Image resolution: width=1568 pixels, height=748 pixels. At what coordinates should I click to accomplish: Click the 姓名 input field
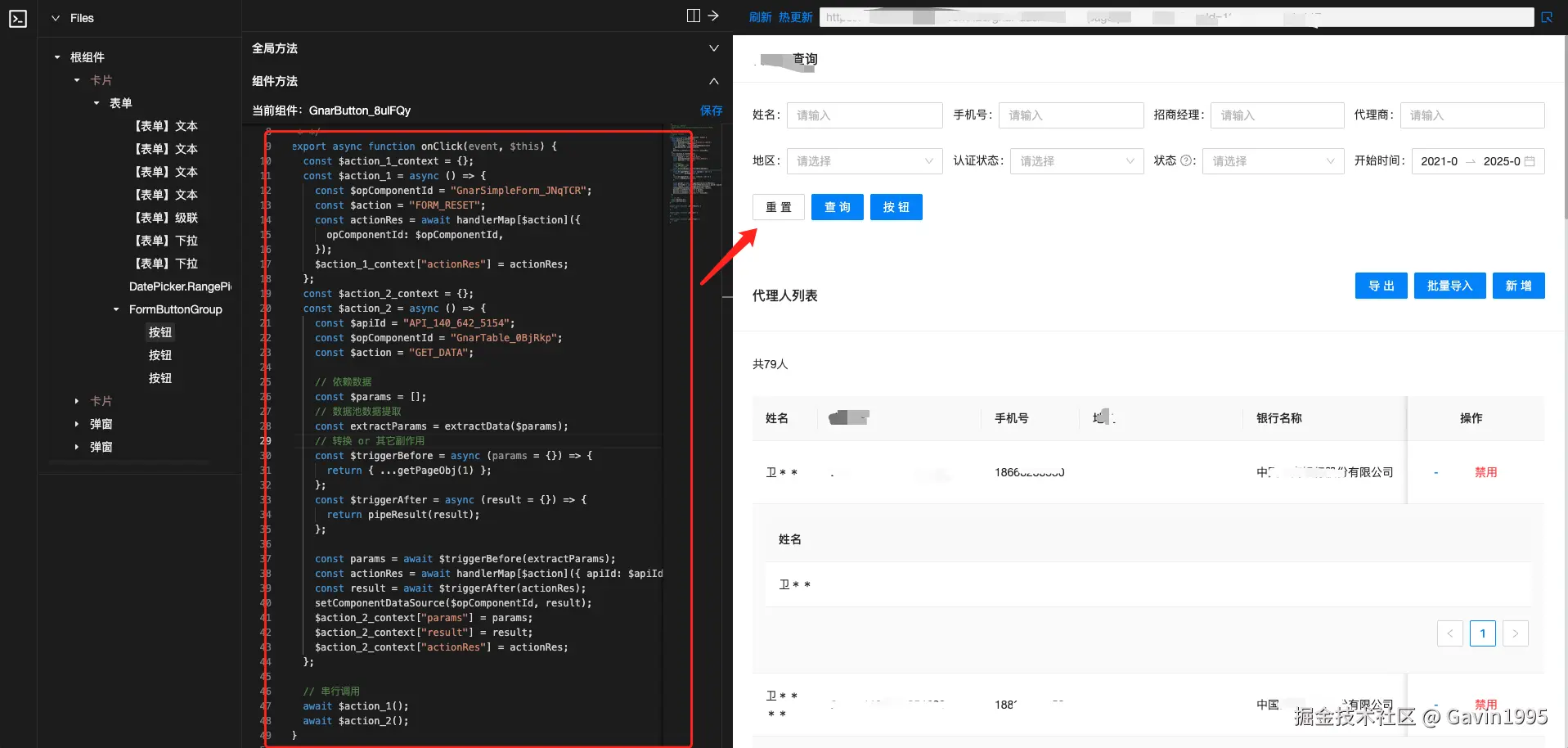[865, 115]
